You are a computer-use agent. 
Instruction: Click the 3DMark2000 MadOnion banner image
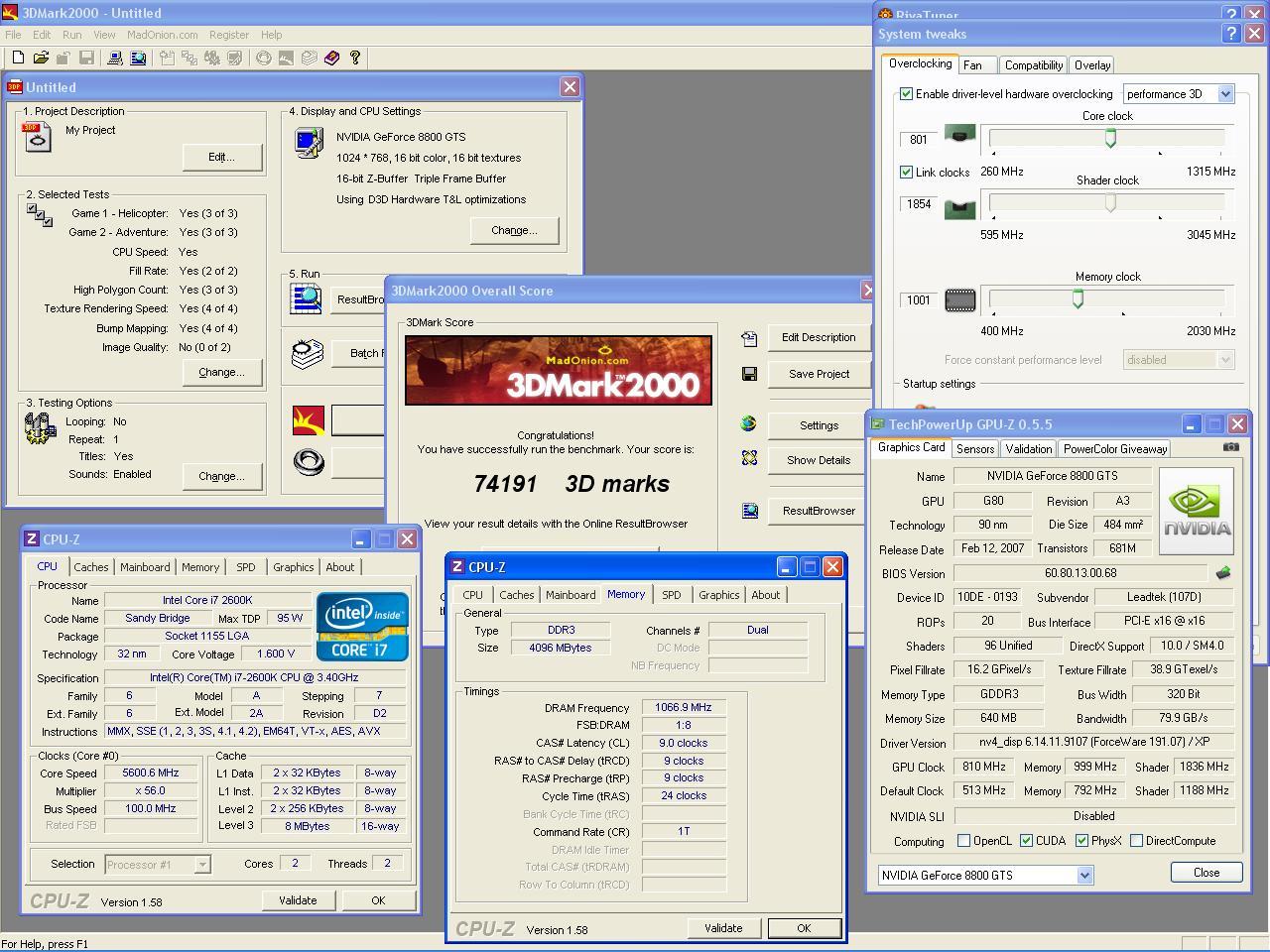tap(559, 370)
